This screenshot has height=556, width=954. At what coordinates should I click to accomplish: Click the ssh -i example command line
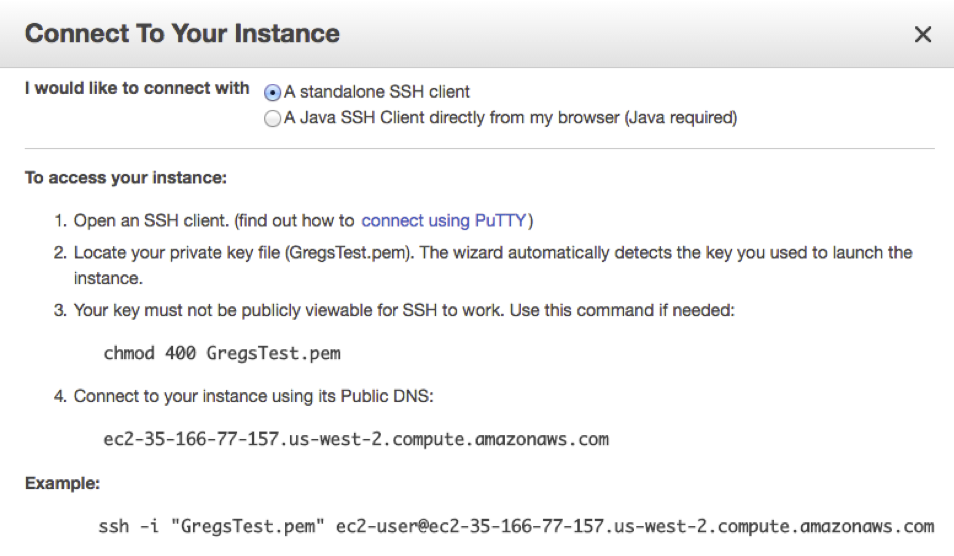[x=516, y=526]
